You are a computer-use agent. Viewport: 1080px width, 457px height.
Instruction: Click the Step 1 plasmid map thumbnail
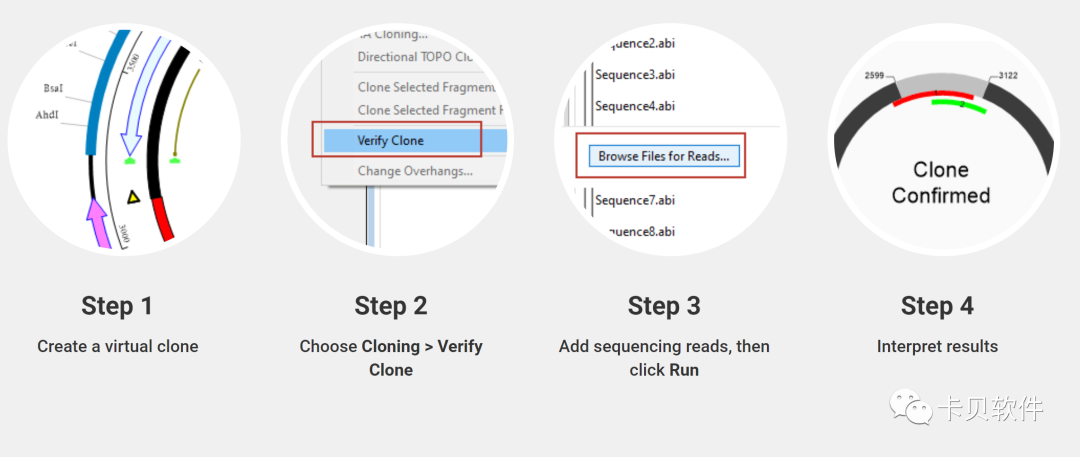124,139
